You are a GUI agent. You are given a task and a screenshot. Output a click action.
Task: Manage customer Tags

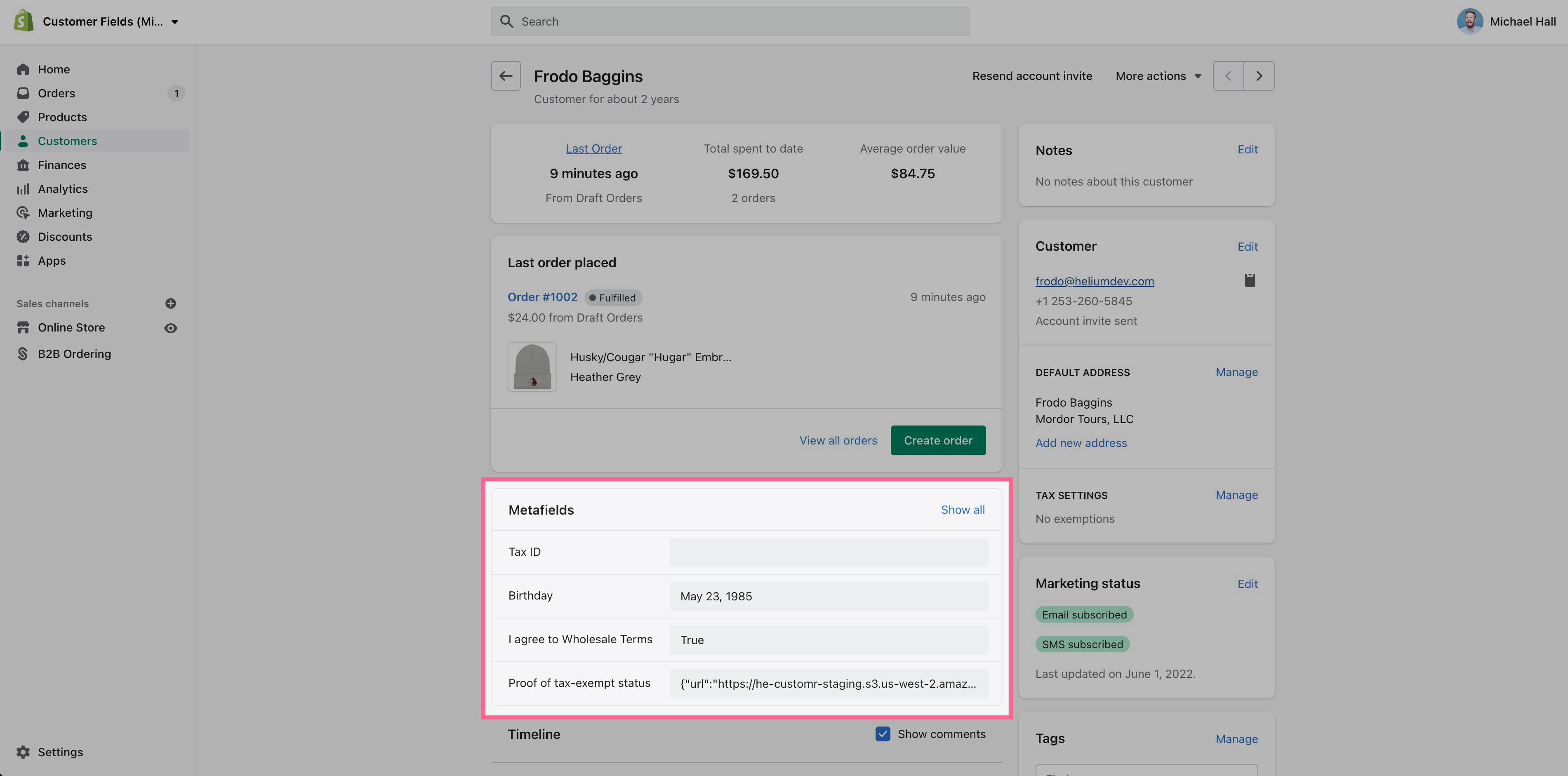click(x=1236, y=739)
